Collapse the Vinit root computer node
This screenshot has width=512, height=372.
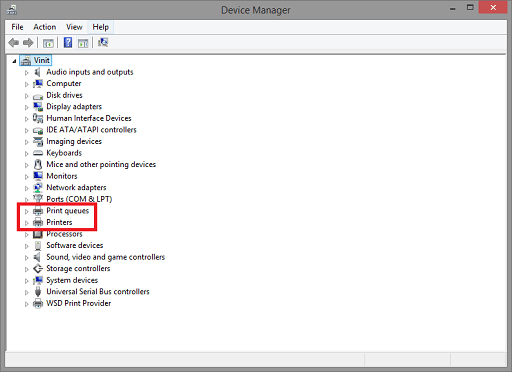click(x=14, y=61)
